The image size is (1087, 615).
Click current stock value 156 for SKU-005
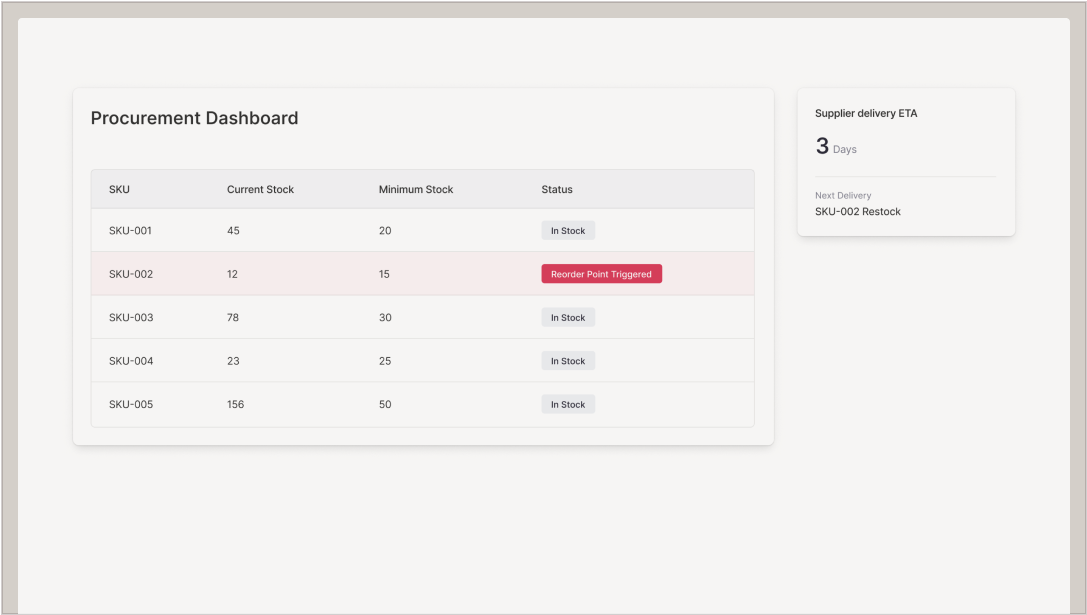pyautogui.click(x=235, y=405)
